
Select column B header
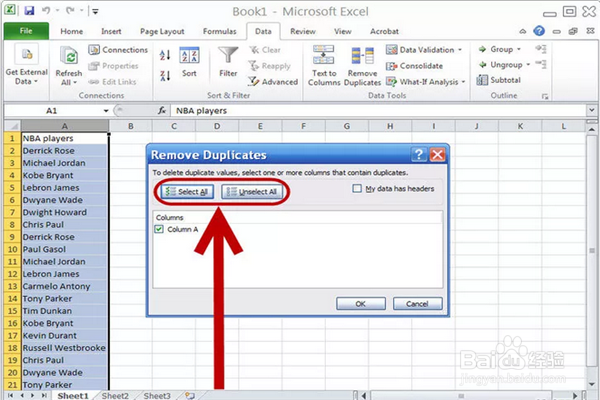pos(130,126)
